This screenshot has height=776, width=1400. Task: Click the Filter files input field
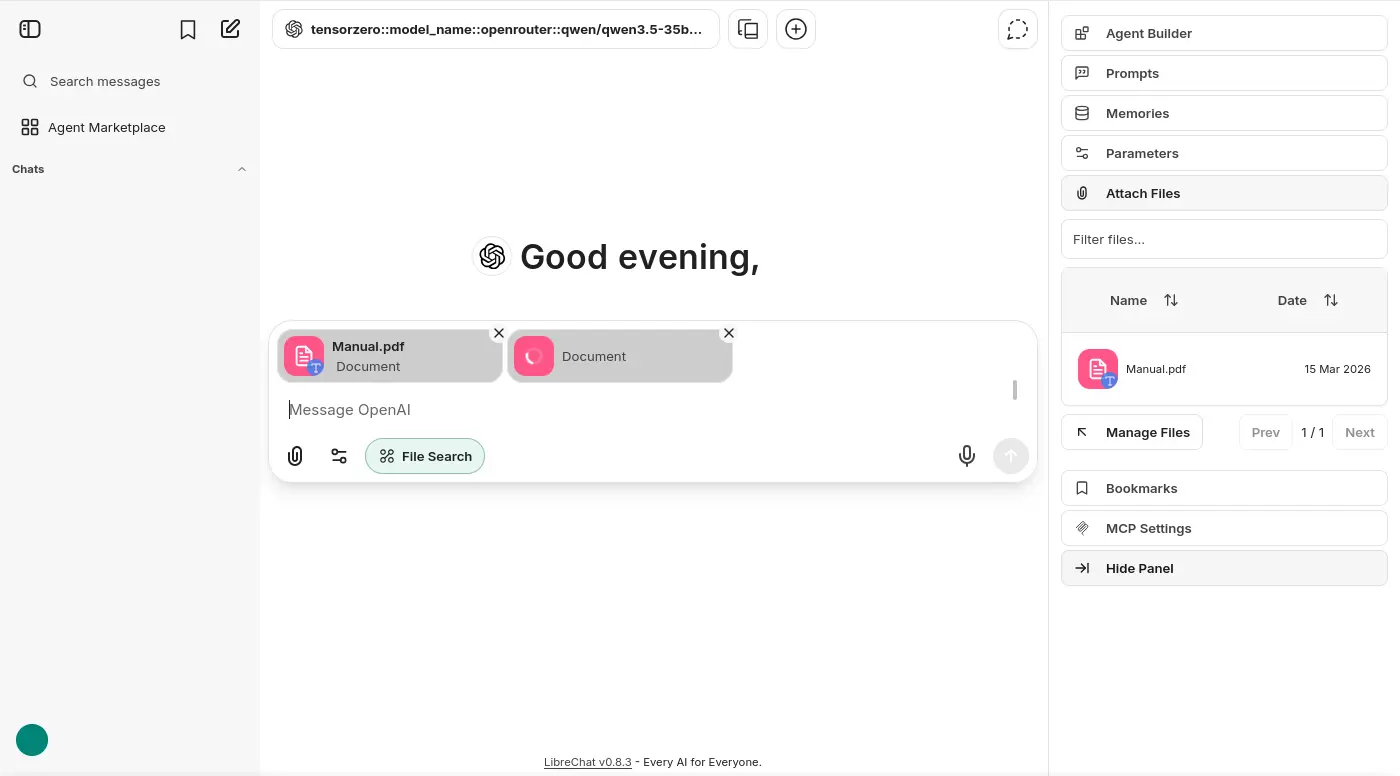pos(1224,239)
